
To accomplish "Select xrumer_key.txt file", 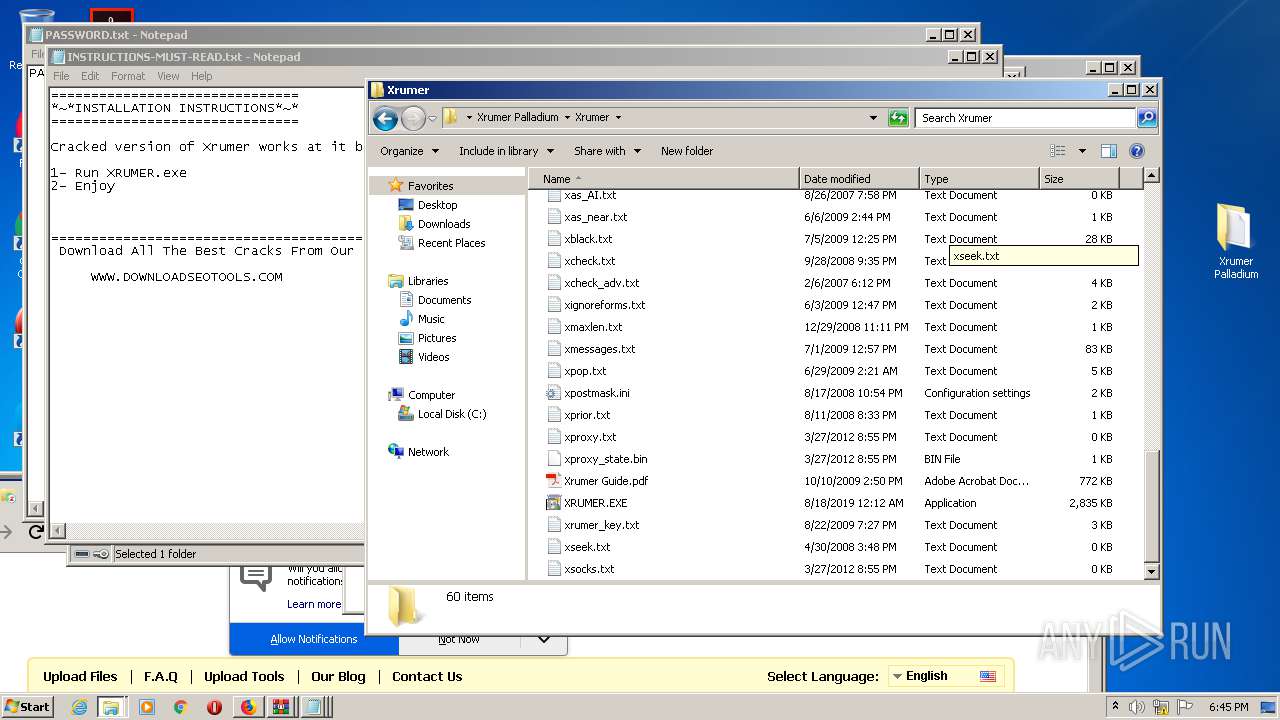I will (601, 525).
